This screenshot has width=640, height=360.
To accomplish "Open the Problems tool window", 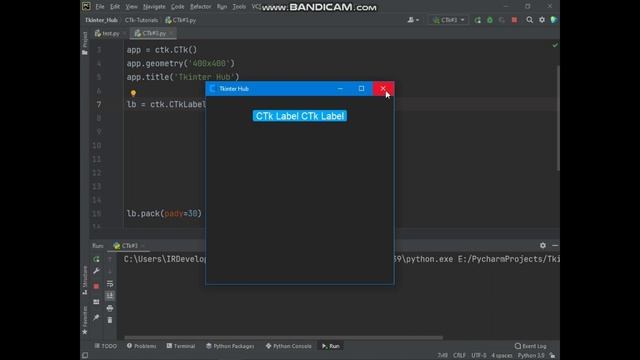I will (x=141, y=346).
